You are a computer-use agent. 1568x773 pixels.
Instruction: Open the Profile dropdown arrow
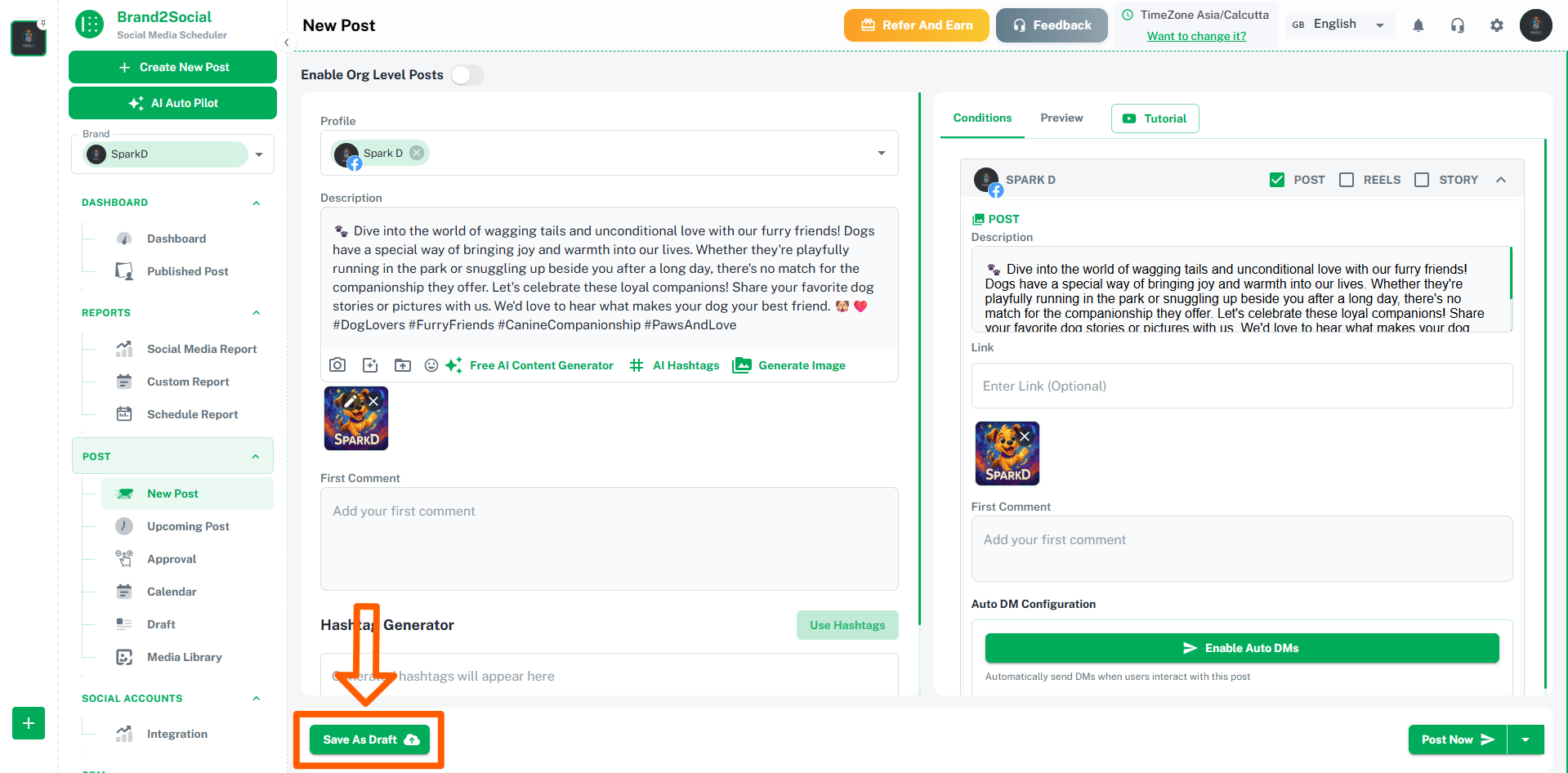click(882, 153)
